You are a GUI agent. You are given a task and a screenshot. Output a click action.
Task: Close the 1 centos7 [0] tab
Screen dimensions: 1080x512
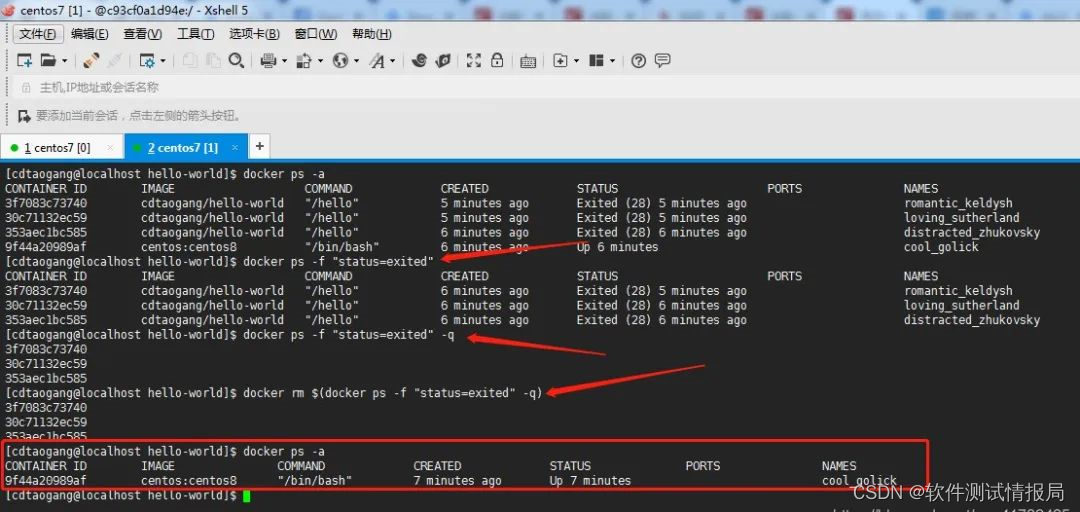click(x=110, y=147)
